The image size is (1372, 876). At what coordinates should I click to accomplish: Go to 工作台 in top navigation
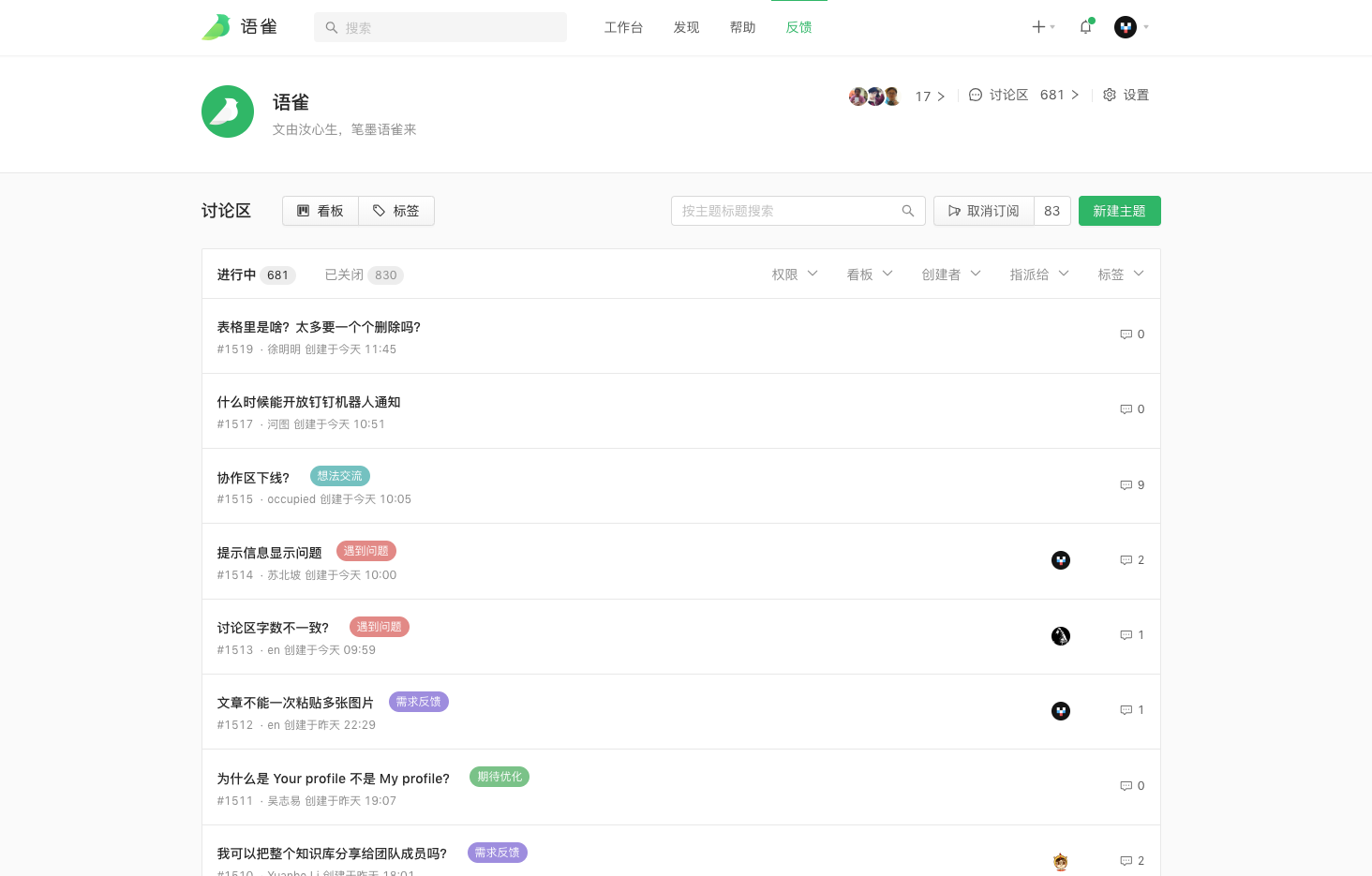click(623, 27)
